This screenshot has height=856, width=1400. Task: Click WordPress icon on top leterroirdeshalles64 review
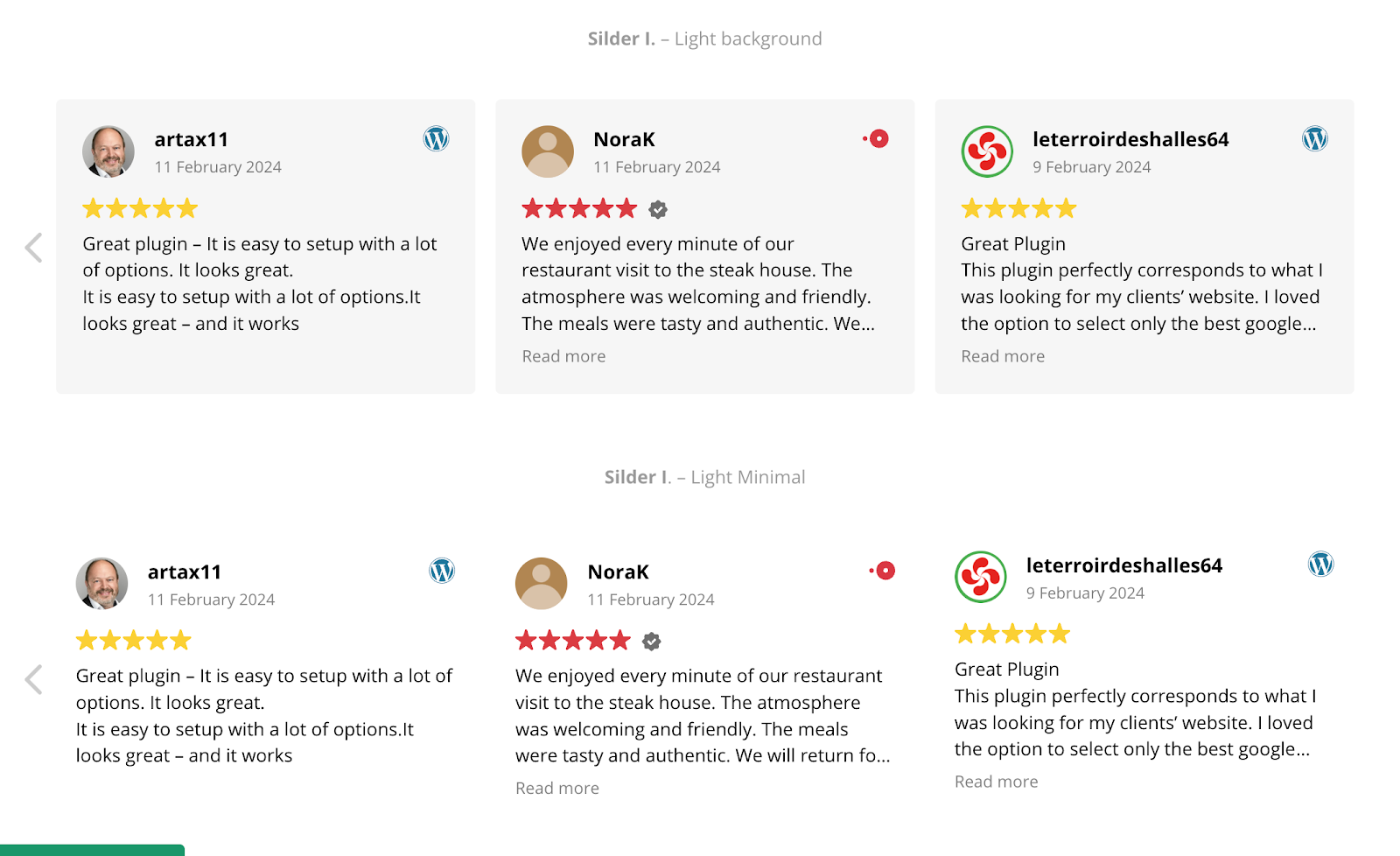click(x=1314, y=139)
